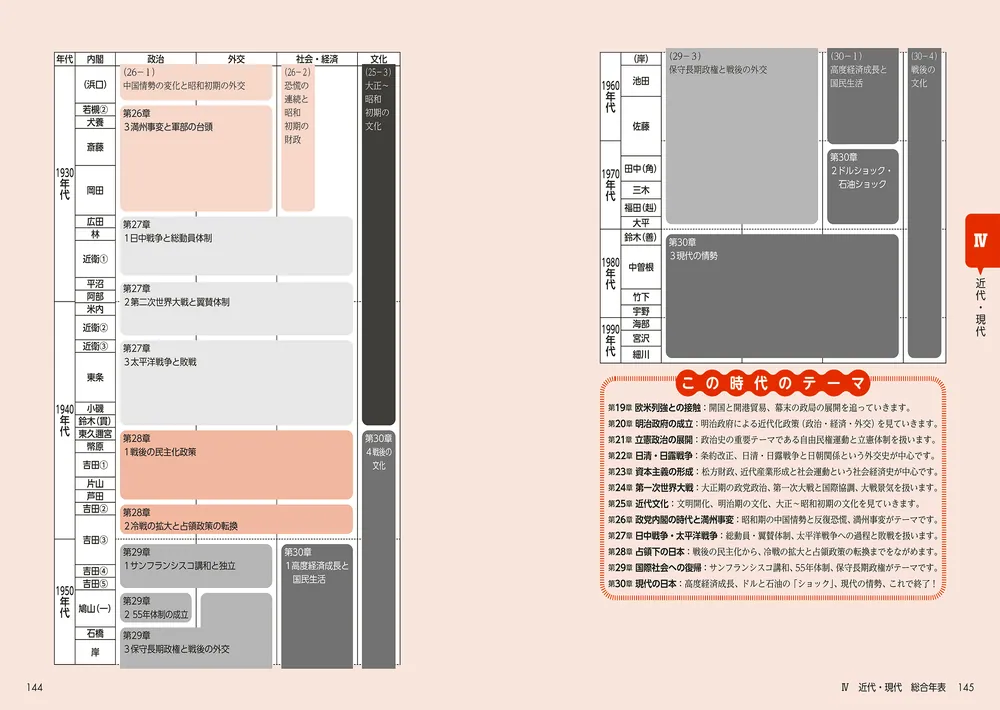Select the 第27章 1日中戦争と総動員体制 block

(x=236, y=246)
